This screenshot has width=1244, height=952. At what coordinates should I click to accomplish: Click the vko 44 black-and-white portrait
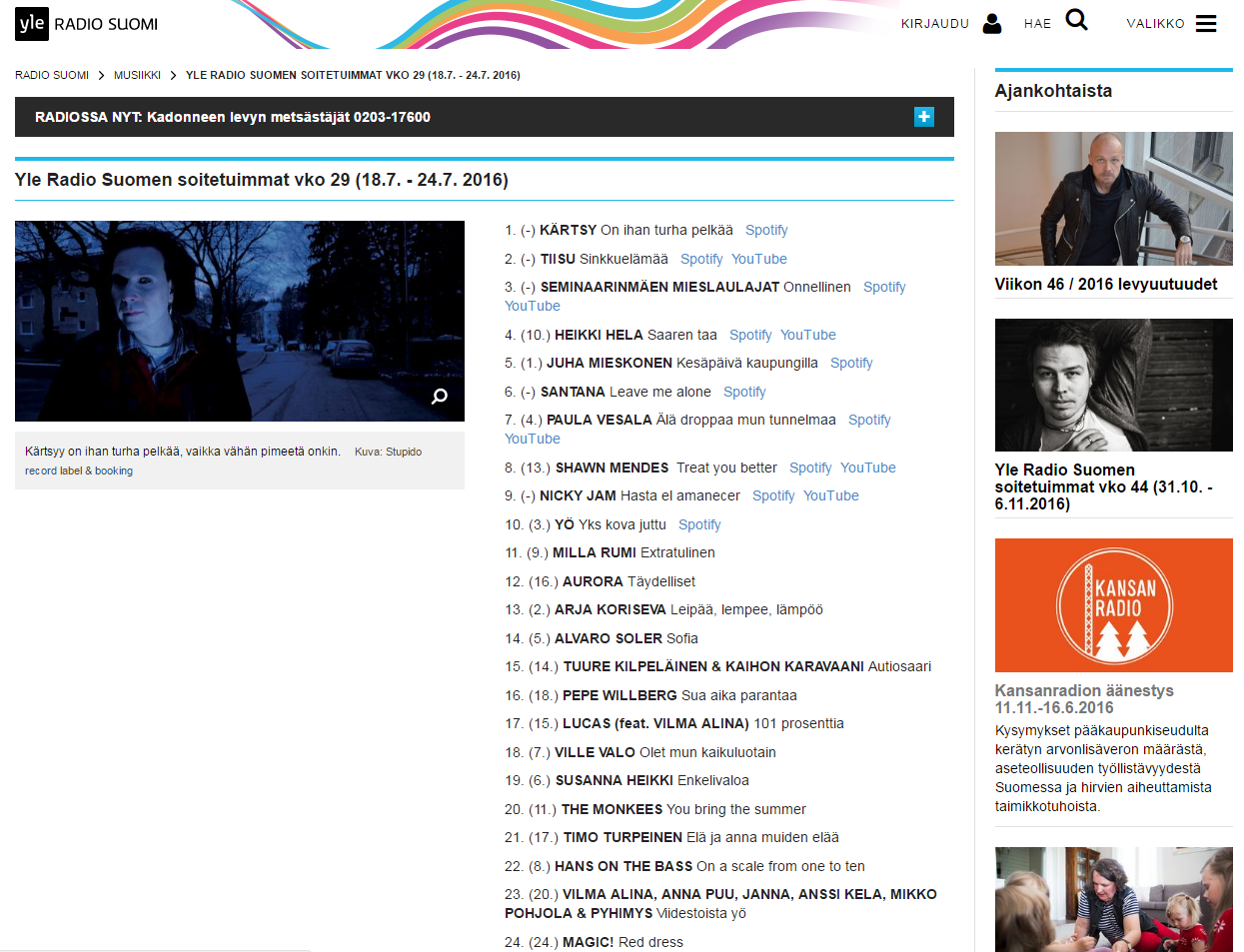click(x=1114, y=386)
